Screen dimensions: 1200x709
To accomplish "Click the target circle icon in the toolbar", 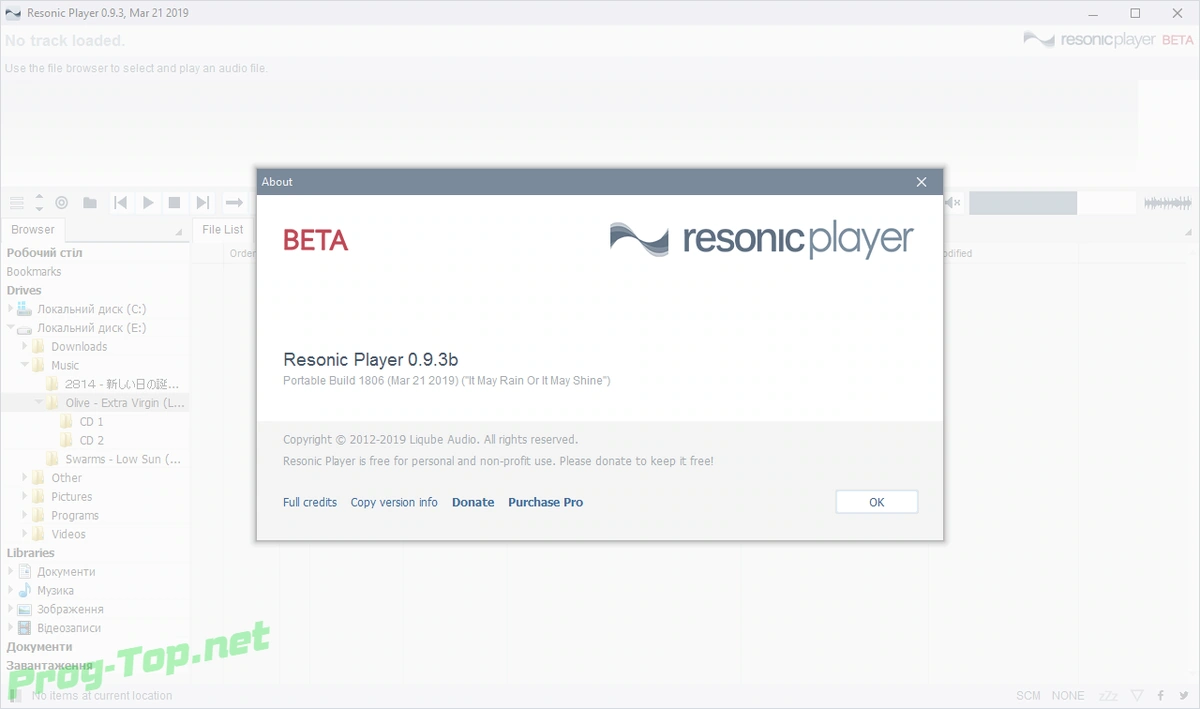I will point(61,203).
